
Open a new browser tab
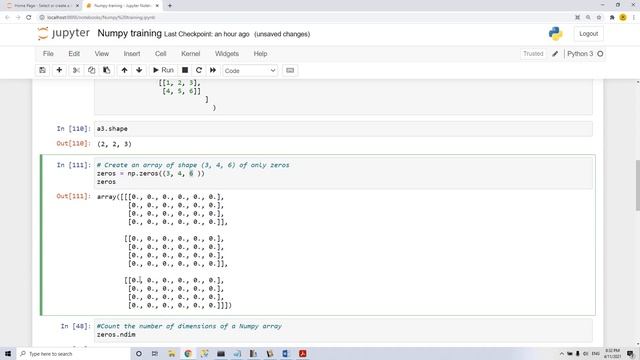point(170,6)
